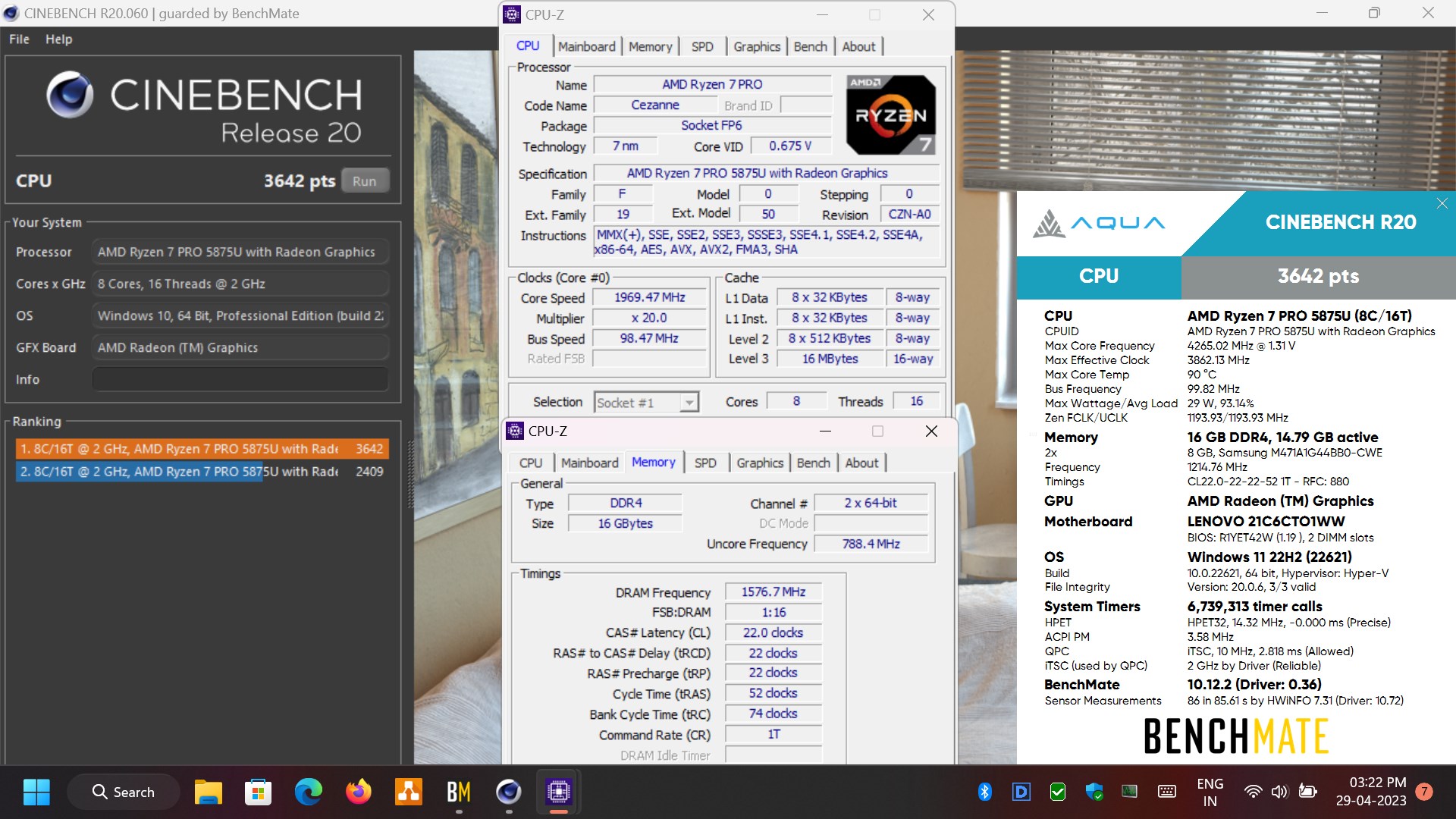Close the BenchMate result overlay
Screen dimensions: 1456x819
coord(1442,203)
